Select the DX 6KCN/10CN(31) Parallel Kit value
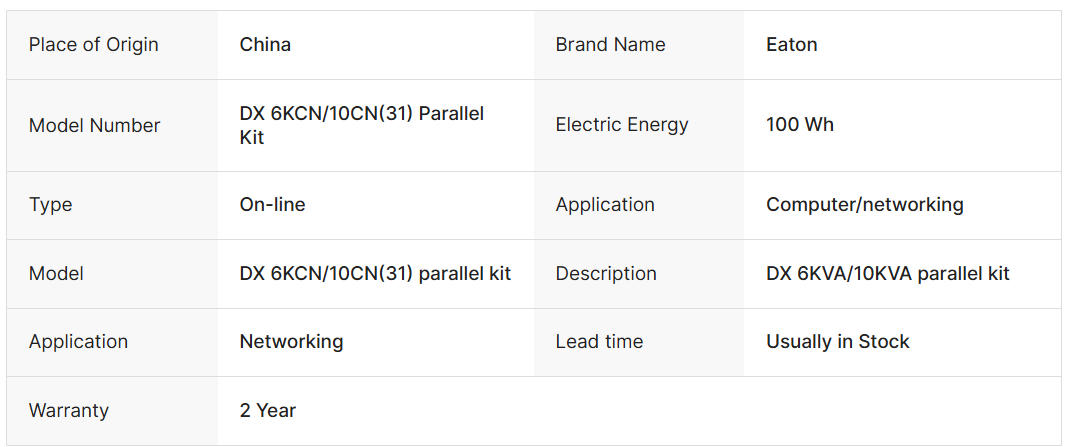The height and width of the screenshot is (447, 1065). (361, 126)
